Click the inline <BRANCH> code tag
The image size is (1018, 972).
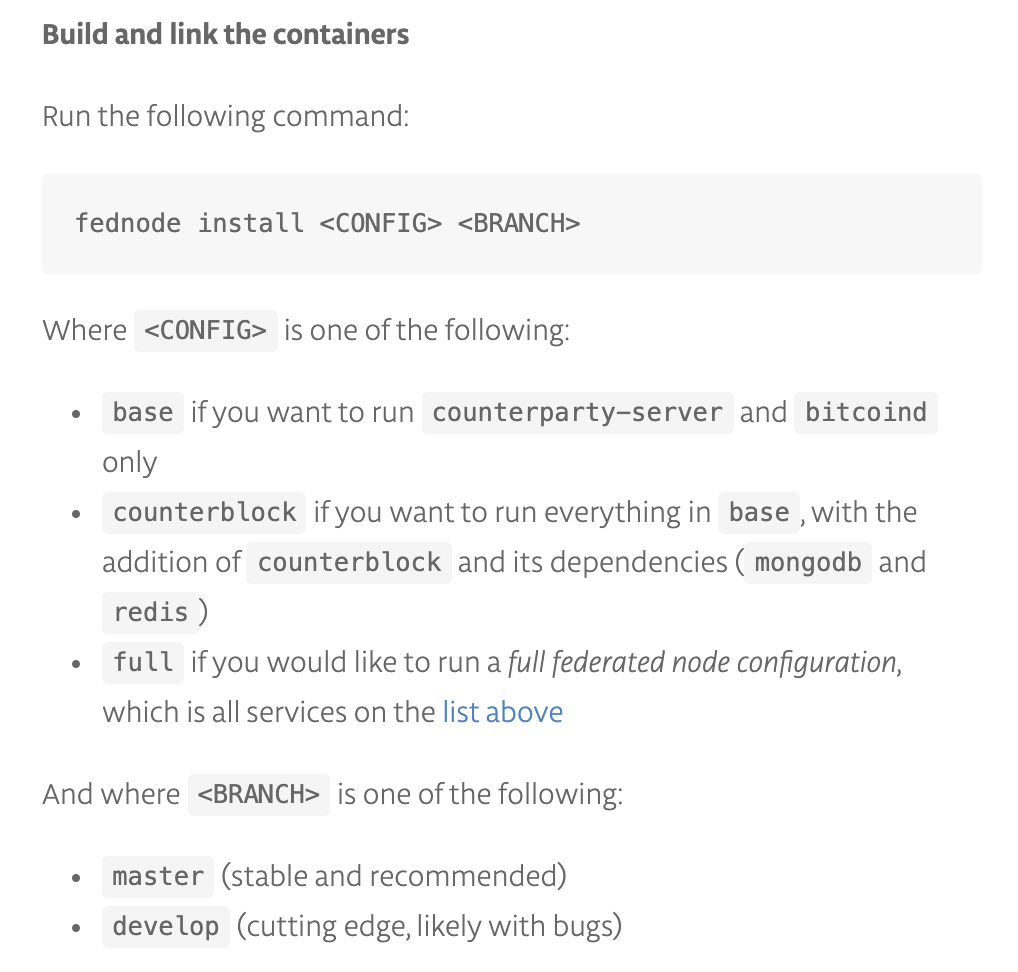point(258,794)
